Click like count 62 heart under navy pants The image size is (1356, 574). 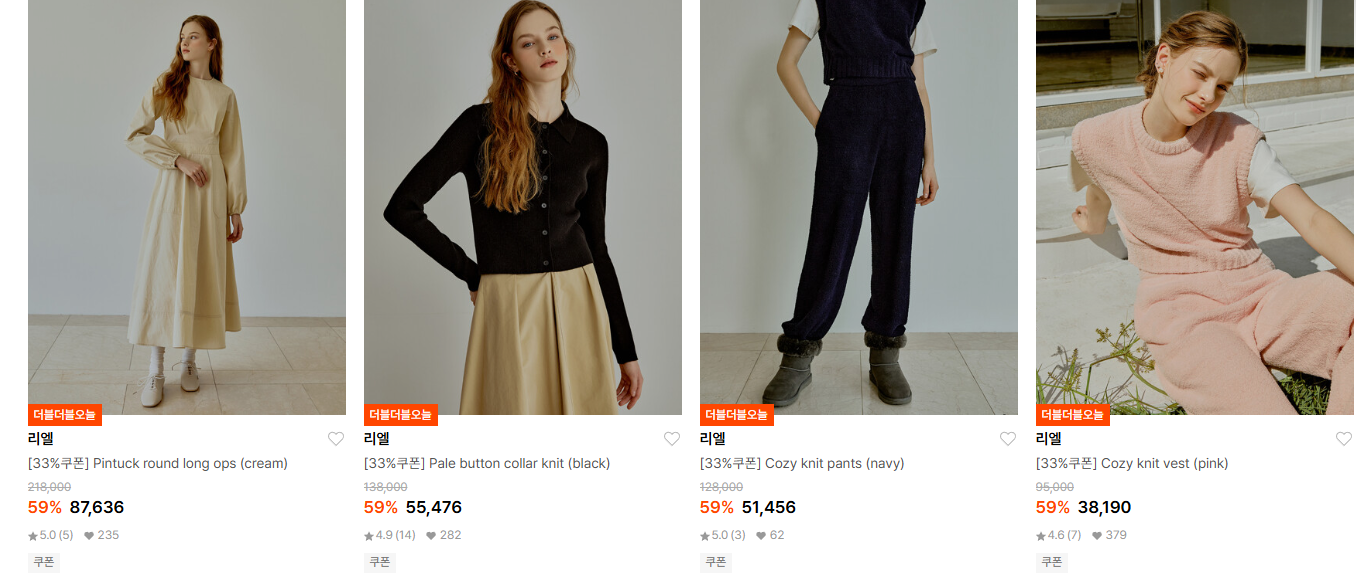pyautogui.click(x=770, y=535)
